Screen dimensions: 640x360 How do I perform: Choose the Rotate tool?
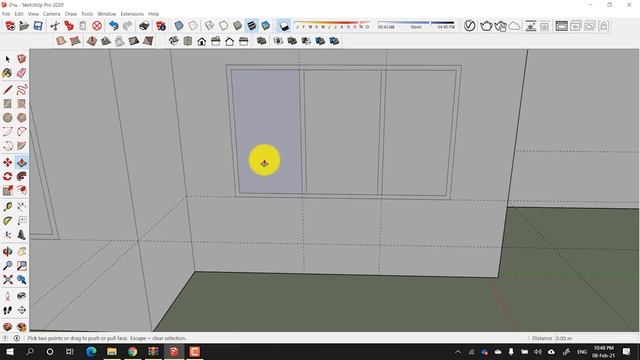point(7,176)
